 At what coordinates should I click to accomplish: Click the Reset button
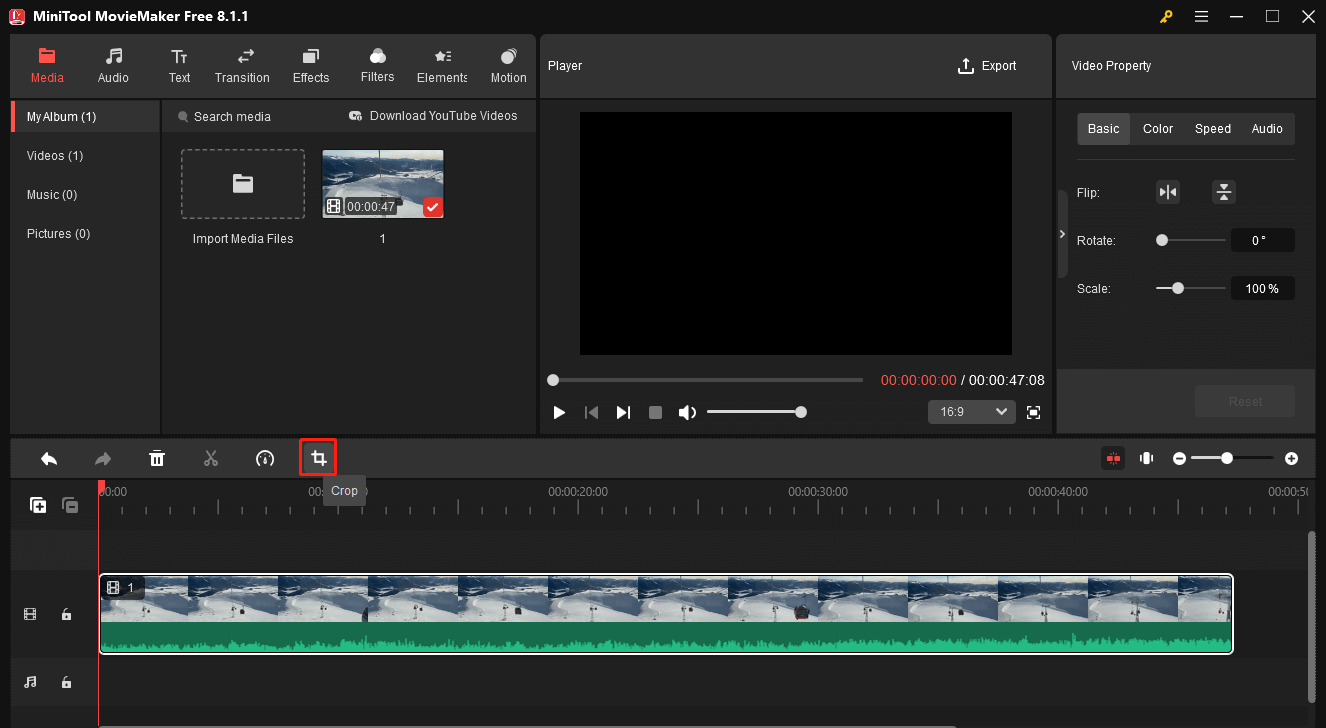(1245, 401)
